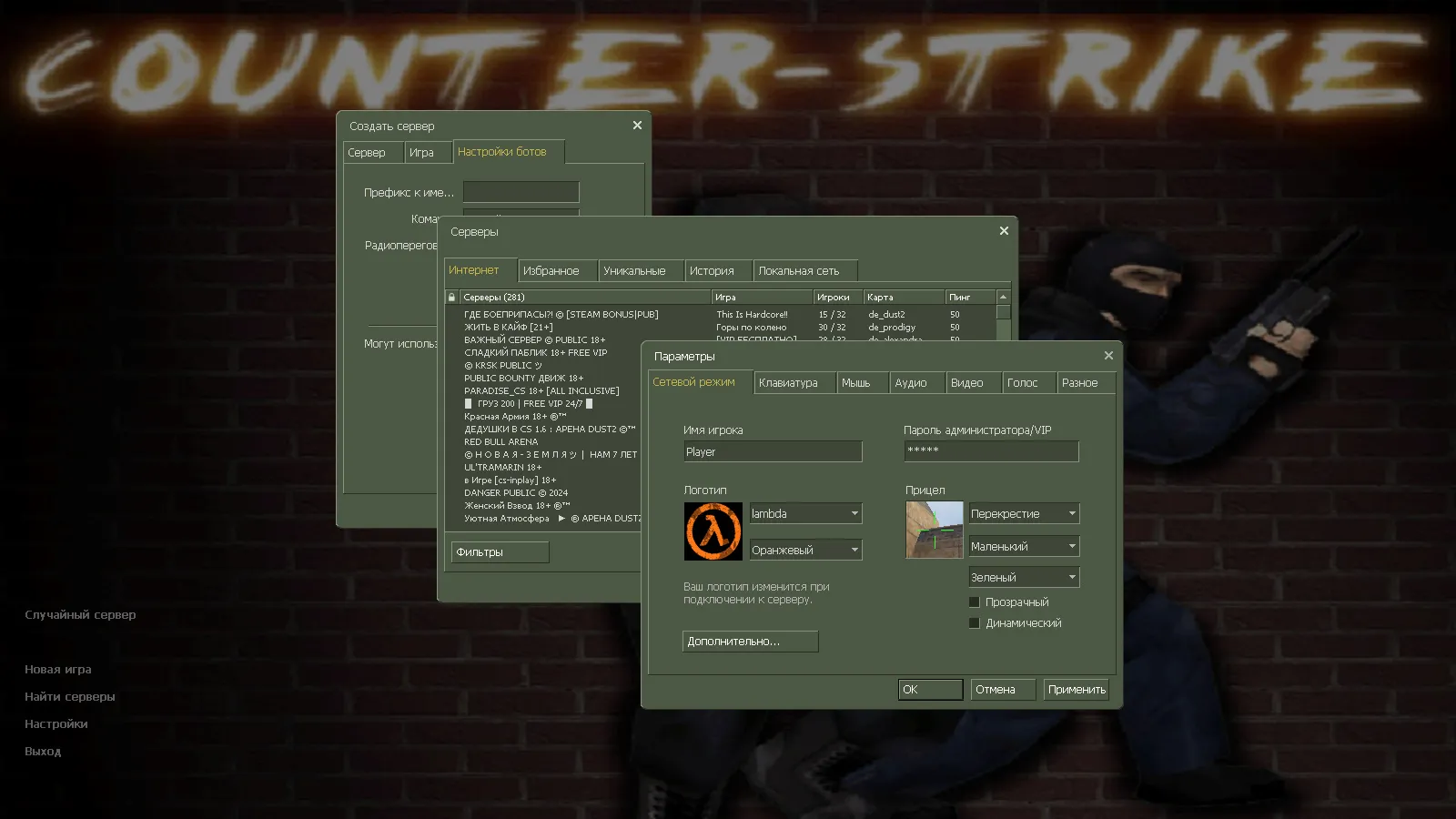Open the Избранное servers tab
Screen dimensions: 1456x819
pos(551,271)
